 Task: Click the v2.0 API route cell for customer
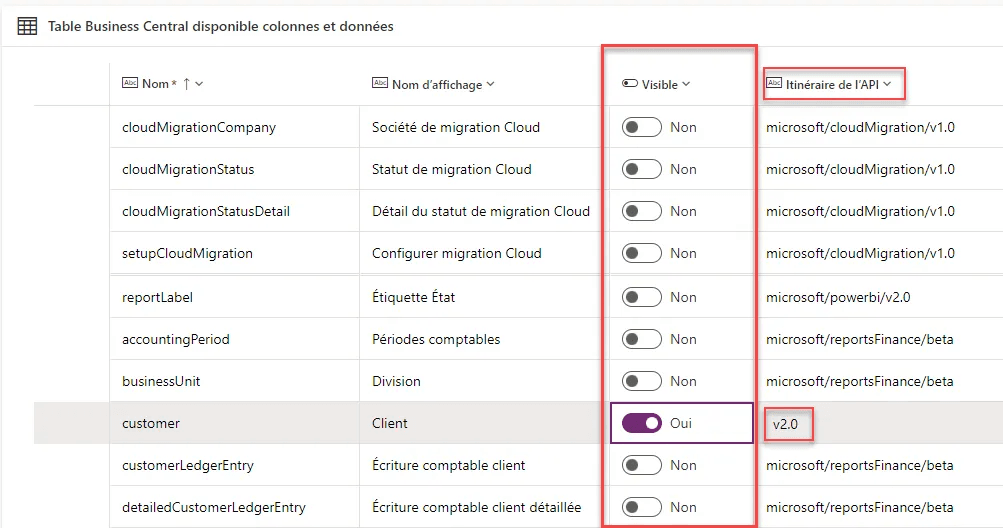786,424
